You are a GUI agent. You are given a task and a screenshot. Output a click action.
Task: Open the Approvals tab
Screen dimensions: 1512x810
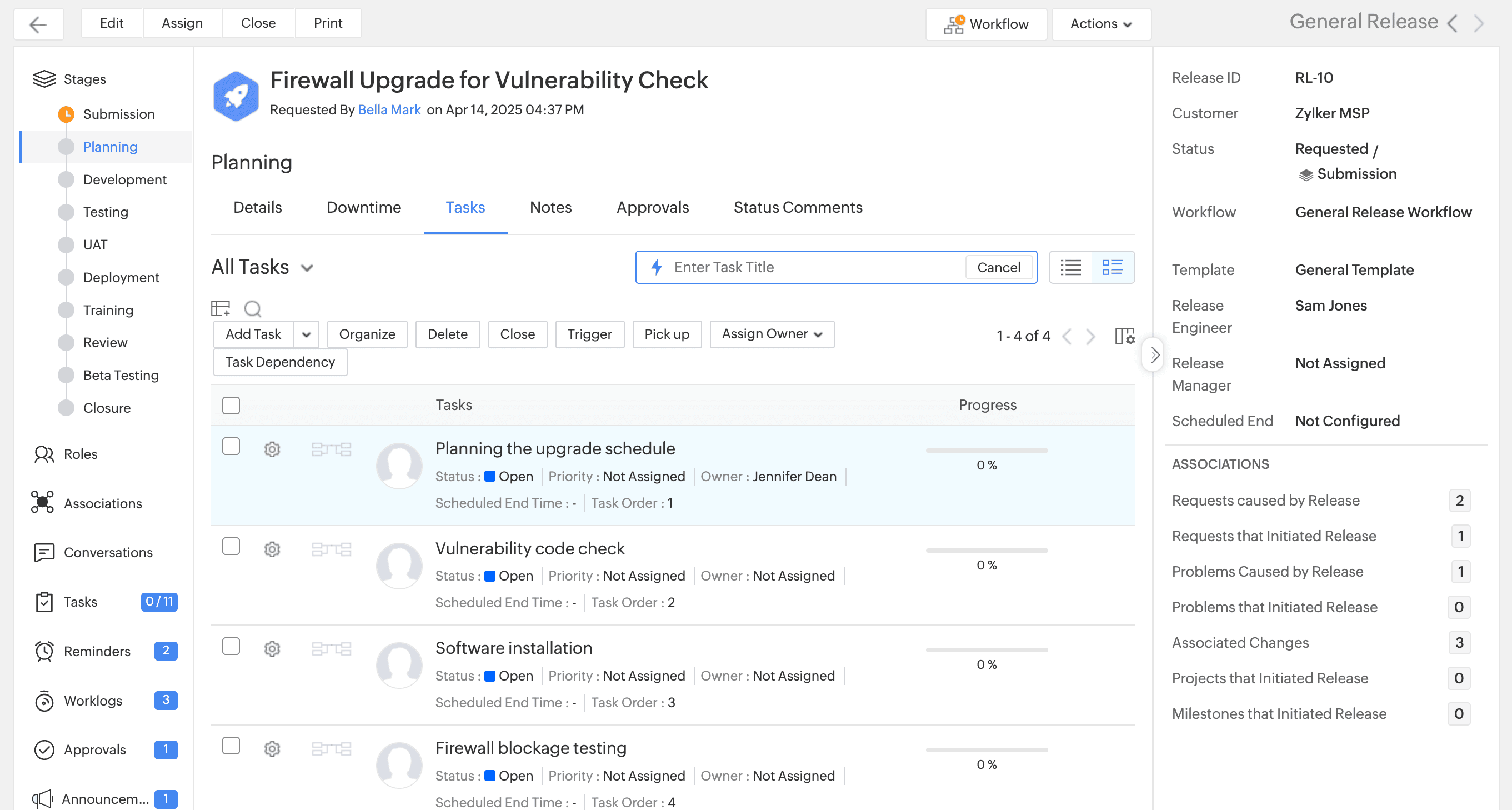pyautogui.click(x=652, y=207)
